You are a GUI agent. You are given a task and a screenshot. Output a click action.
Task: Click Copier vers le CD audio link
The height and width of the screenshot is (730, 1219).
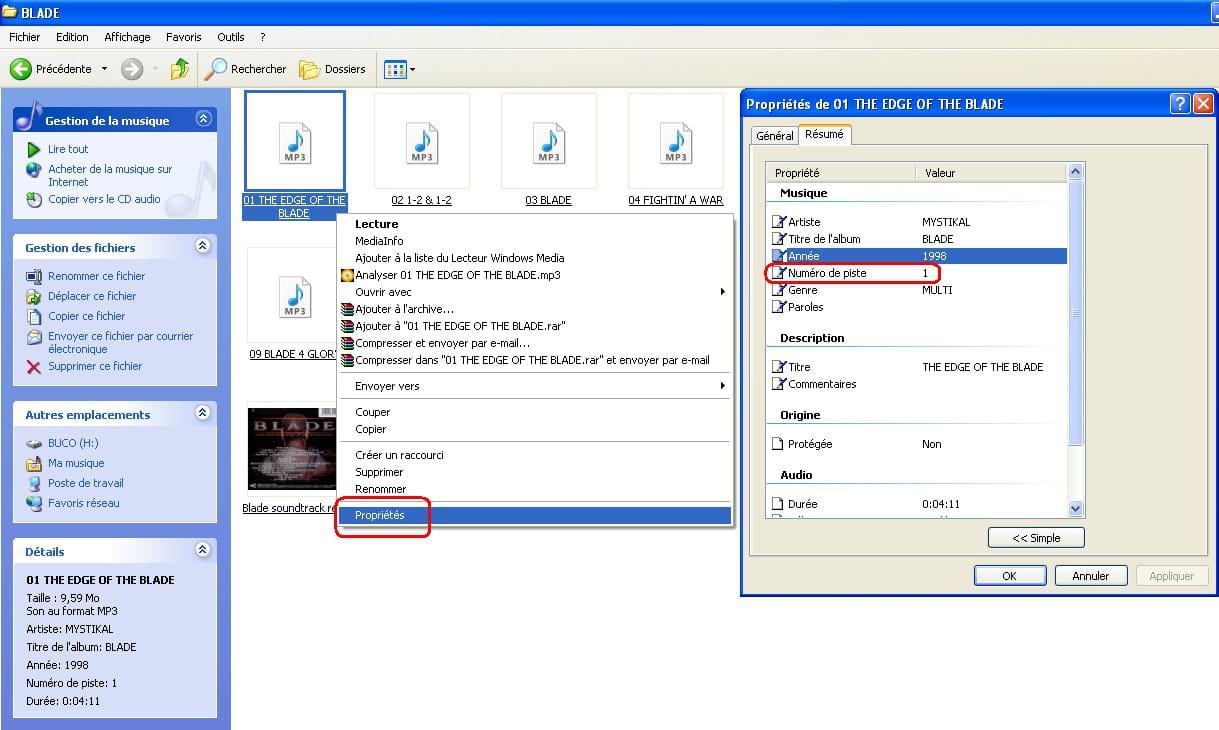pos(104,199)
